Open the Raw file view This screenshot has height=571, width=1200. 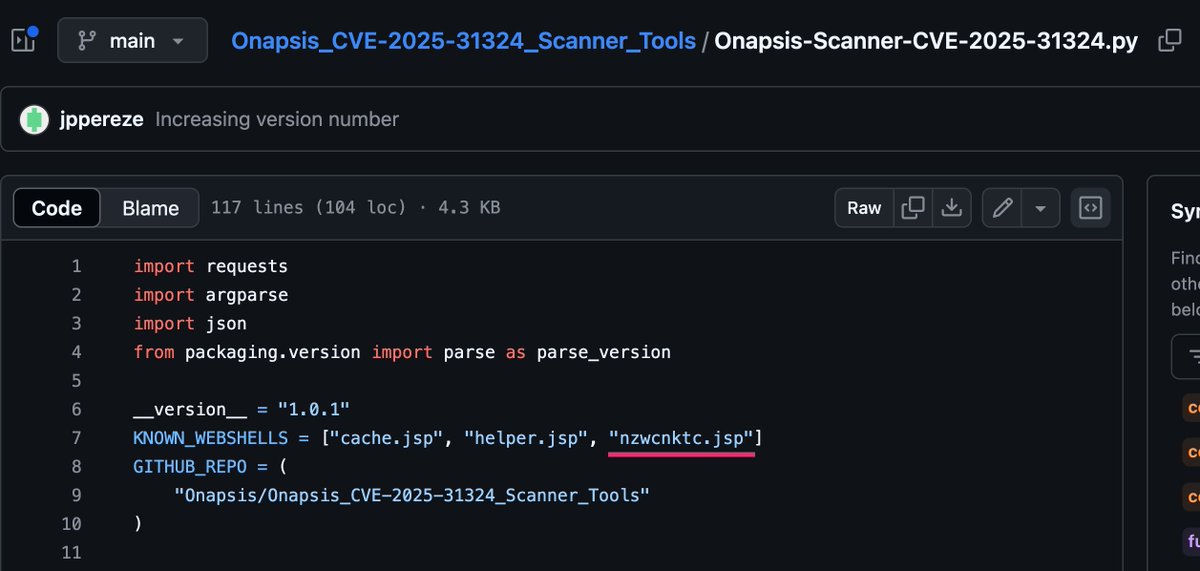coord(864,208)
